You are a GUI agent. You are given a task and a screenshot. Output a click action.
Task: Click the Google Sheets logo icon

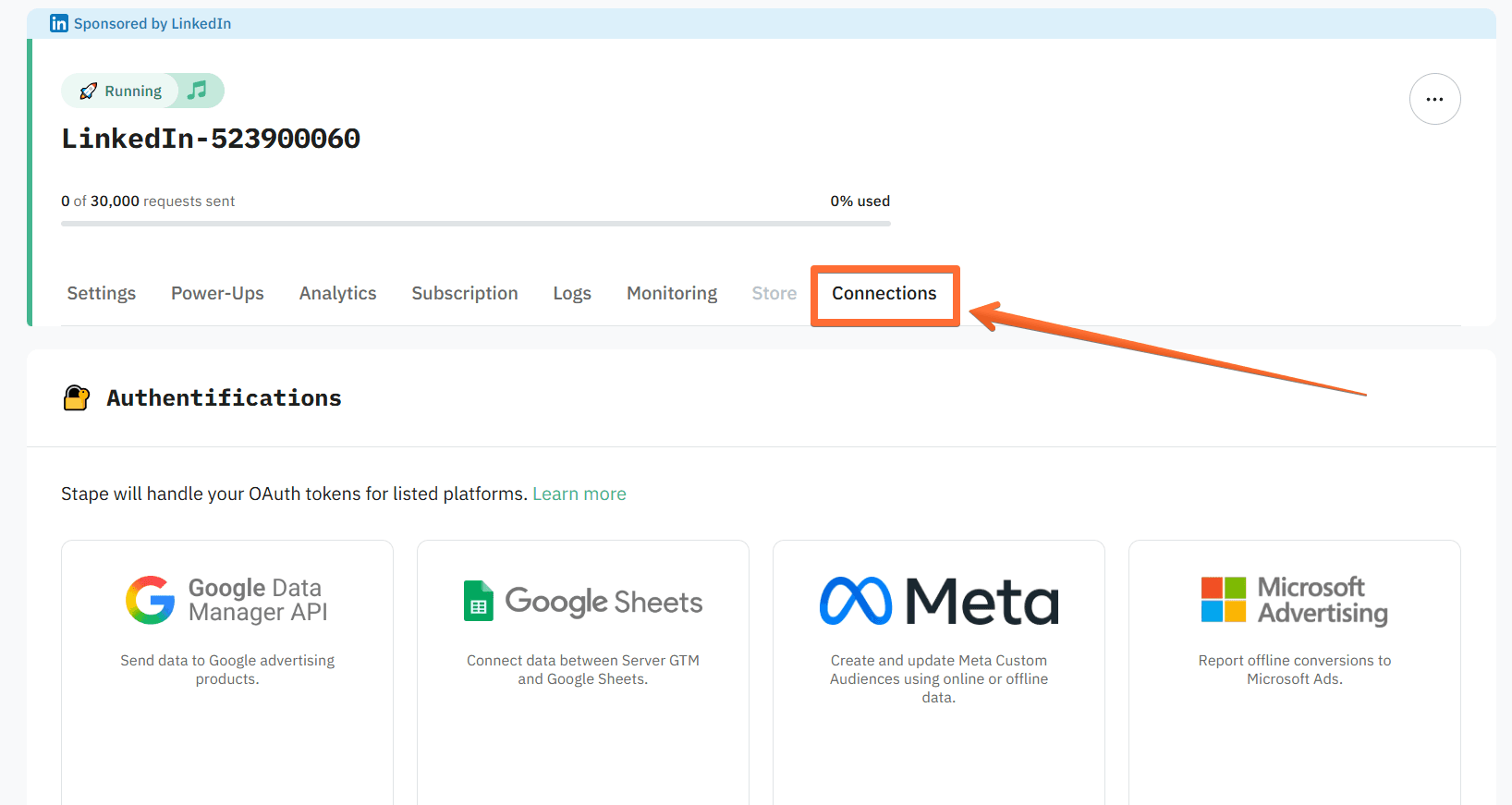[x=479, y=601]
